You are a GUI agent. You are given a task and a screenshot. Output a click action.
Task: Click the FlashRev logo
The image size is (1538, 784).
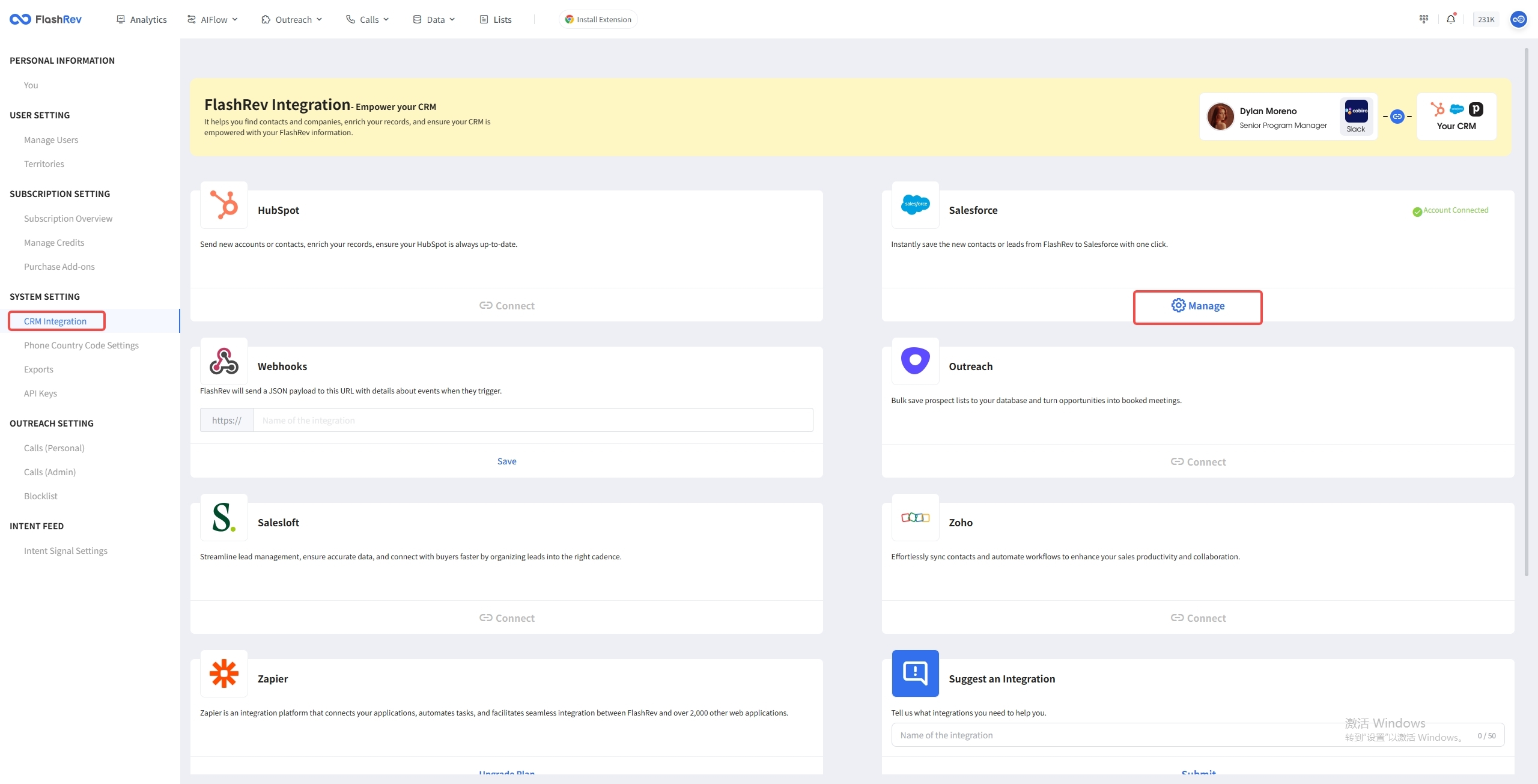point(46,19)
